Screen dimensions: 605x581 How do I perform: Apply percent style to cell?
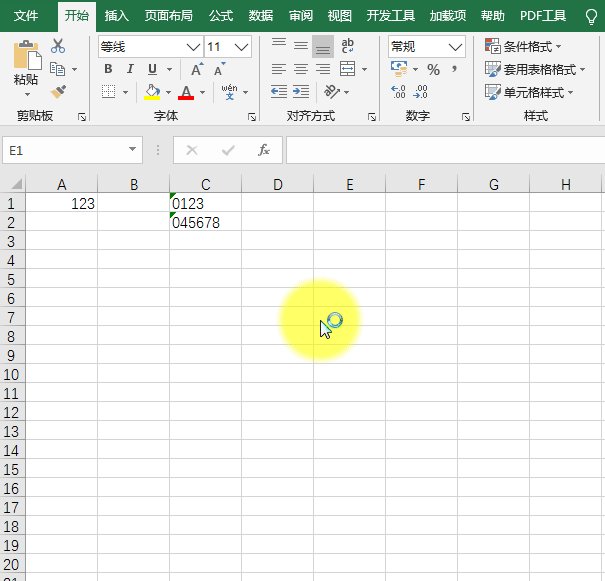[433, 69]
